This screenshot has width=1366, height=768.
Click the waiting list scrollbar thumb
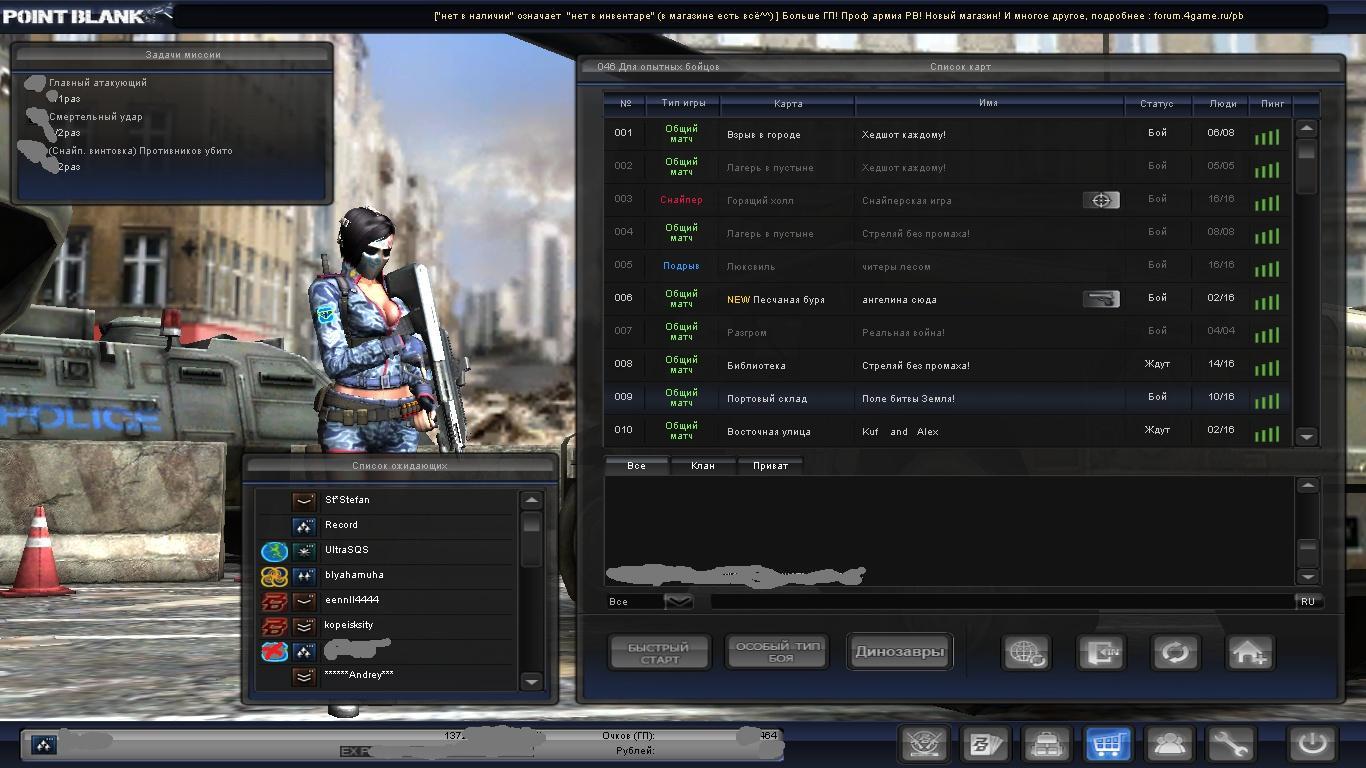coord(531,523)
